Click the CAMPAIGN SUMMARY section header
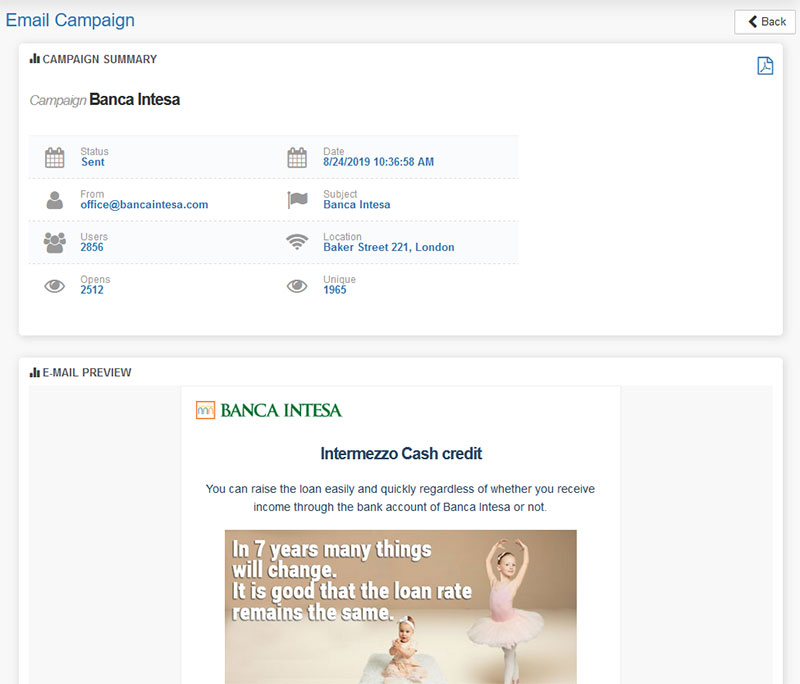This screenshot has width=800, height=684. click(x=99, y=59)
